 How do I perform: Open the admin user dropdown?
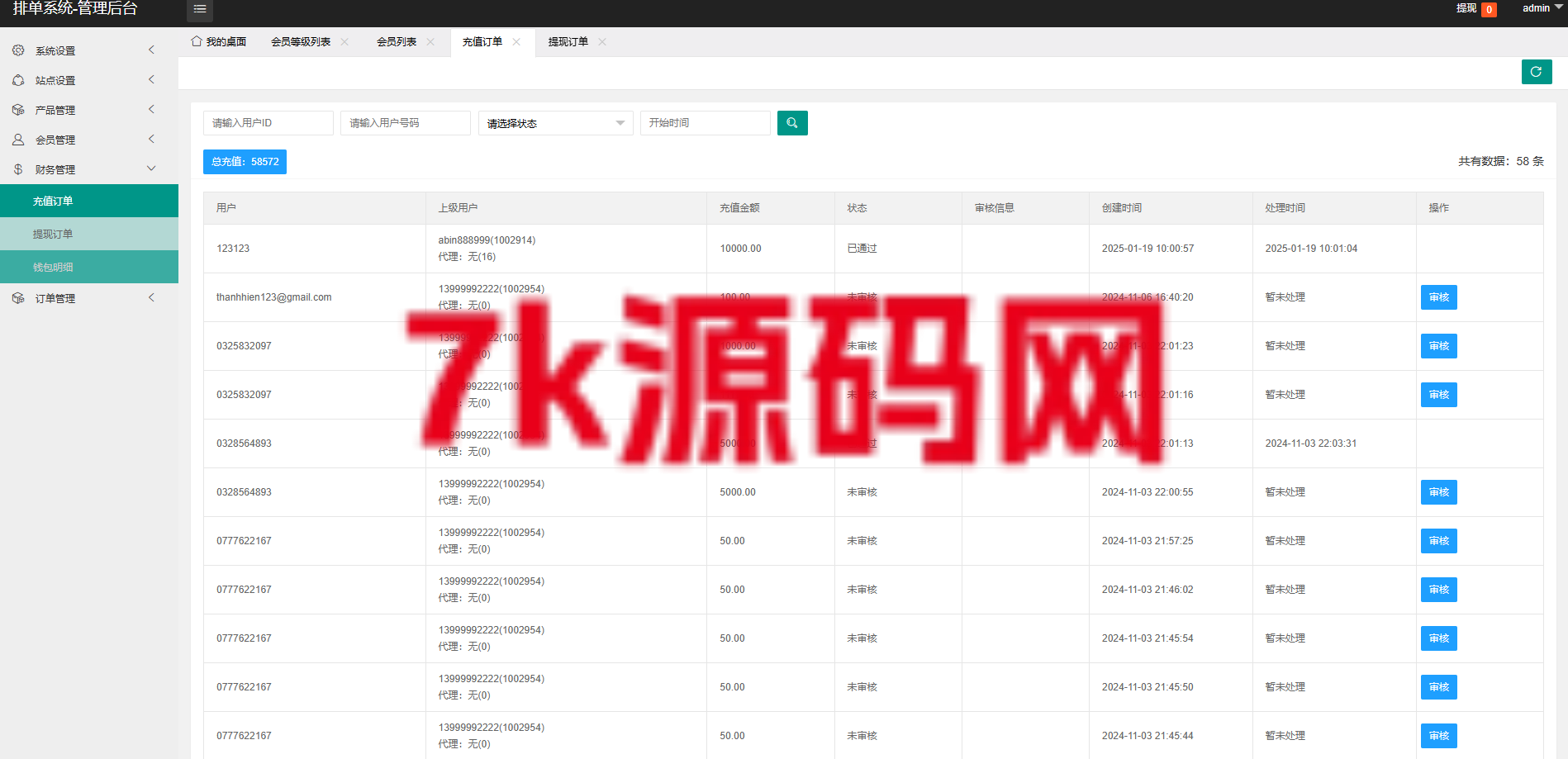point(1542,8)
